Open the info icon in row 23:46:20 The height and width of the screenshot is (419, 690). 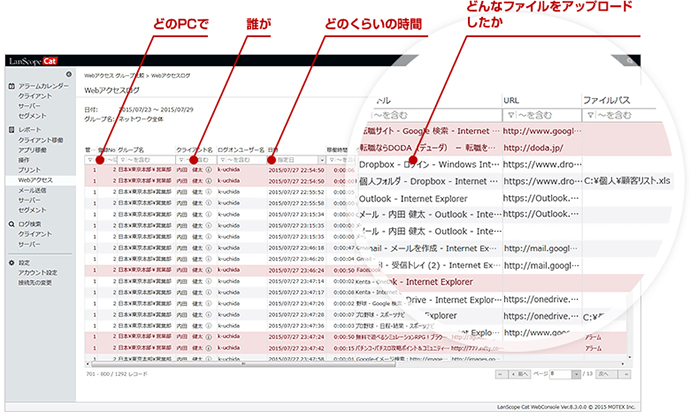[x=209, y=259]
